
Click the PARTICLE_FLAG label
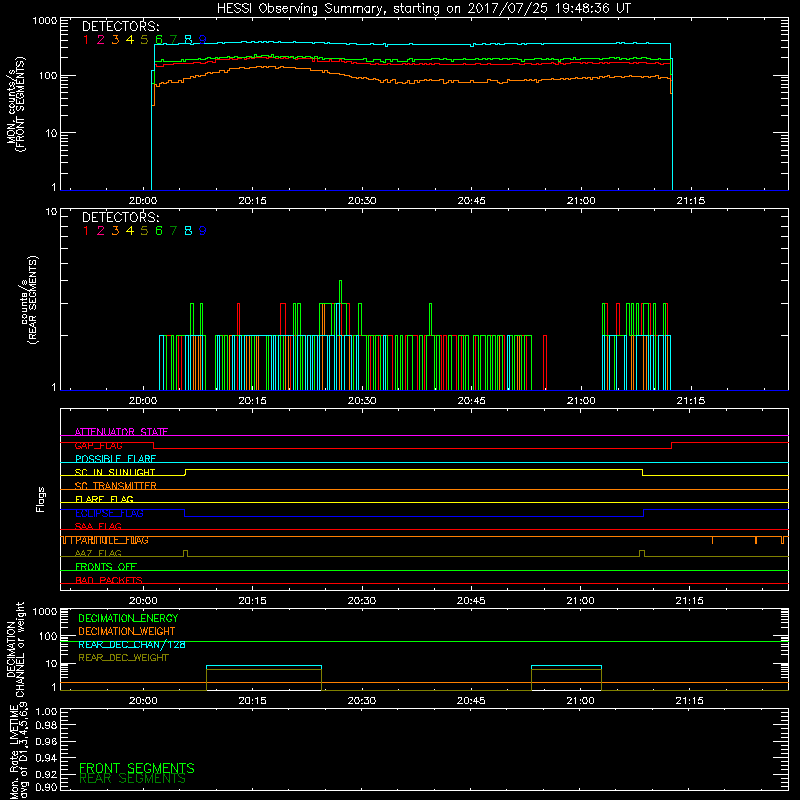pos(112,540)
